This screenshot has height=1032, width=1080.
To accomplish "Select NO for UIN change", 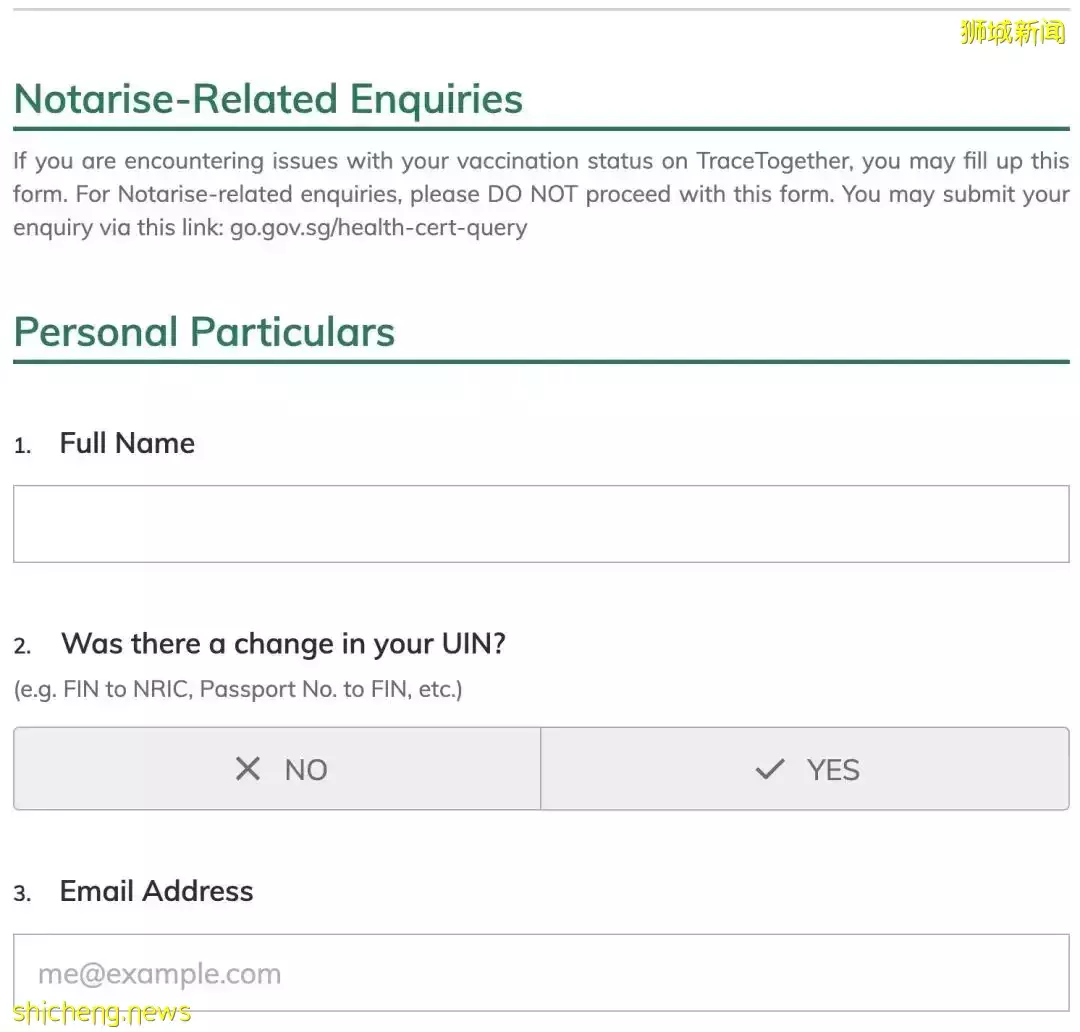I will coord(277,769).
